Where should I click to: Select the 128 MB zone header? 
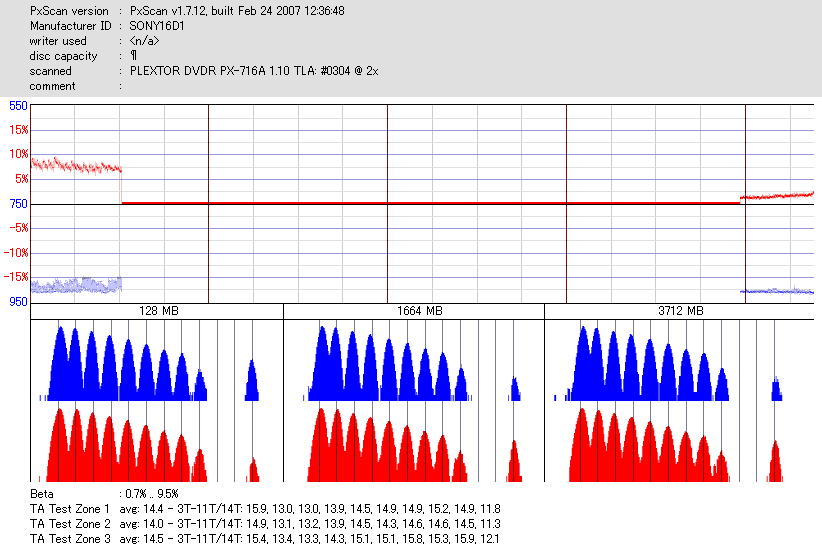[x=158, y=311]
